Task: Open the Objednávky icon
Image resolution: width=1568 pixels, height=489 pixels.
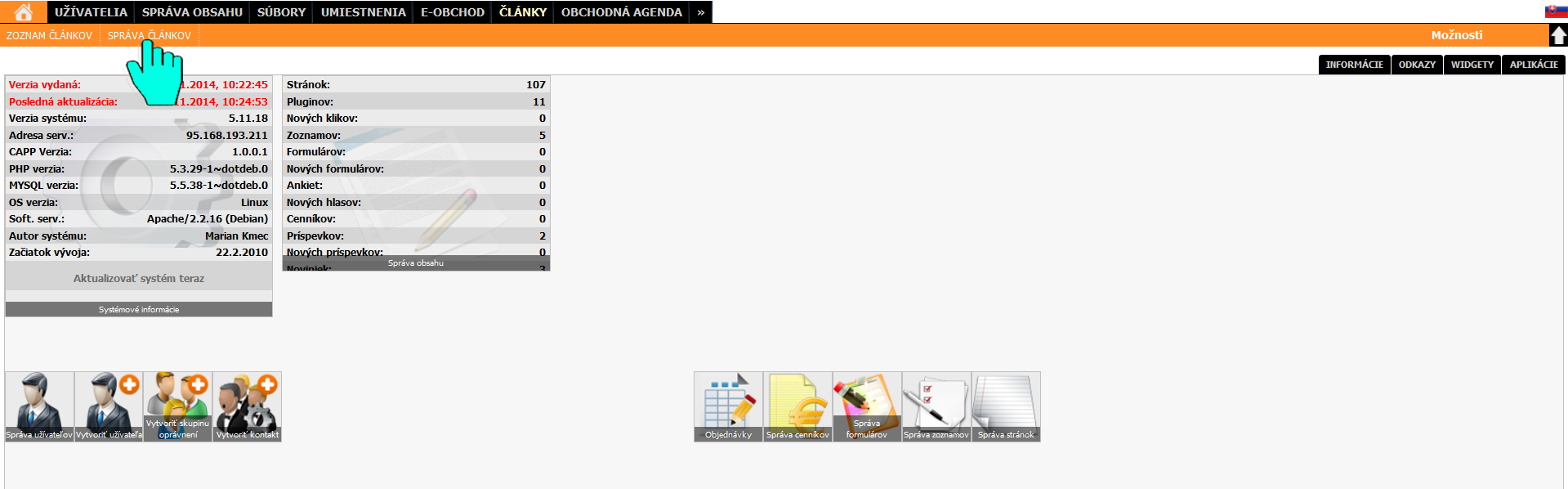Action: [x=728, y=406]
